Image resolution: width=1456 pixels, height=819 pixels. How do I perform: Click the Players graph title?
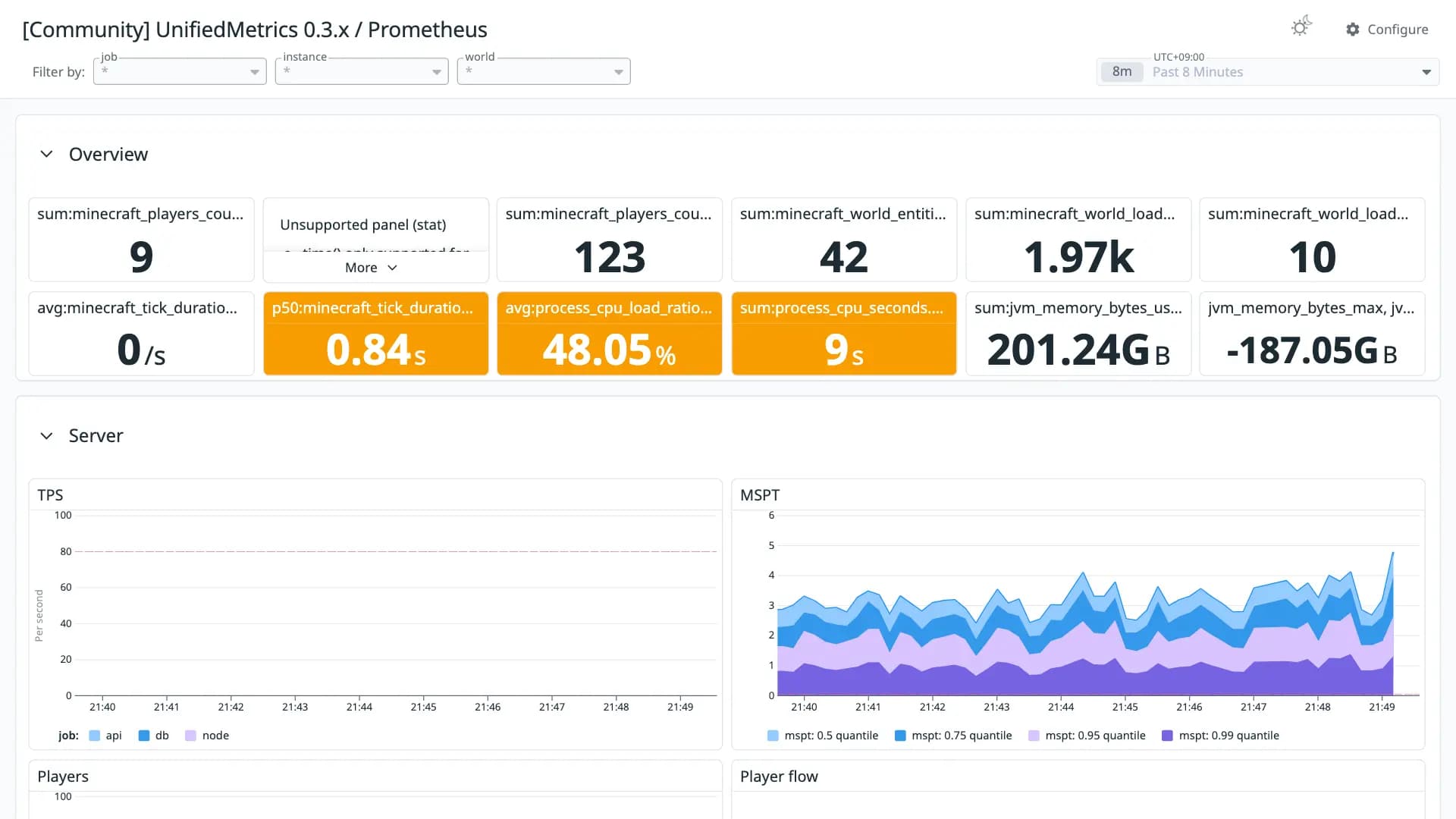click(63, 777)
